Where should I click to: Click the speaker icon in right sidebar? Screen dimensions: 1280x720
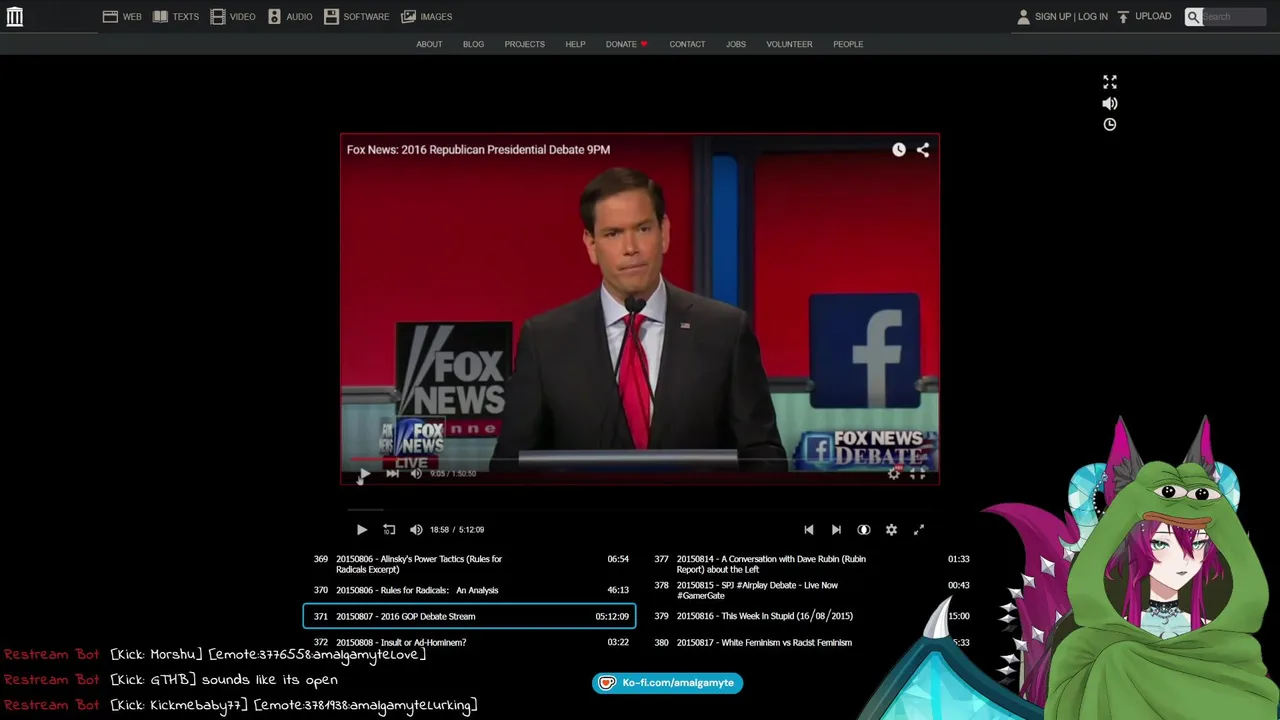[1110, 103]
